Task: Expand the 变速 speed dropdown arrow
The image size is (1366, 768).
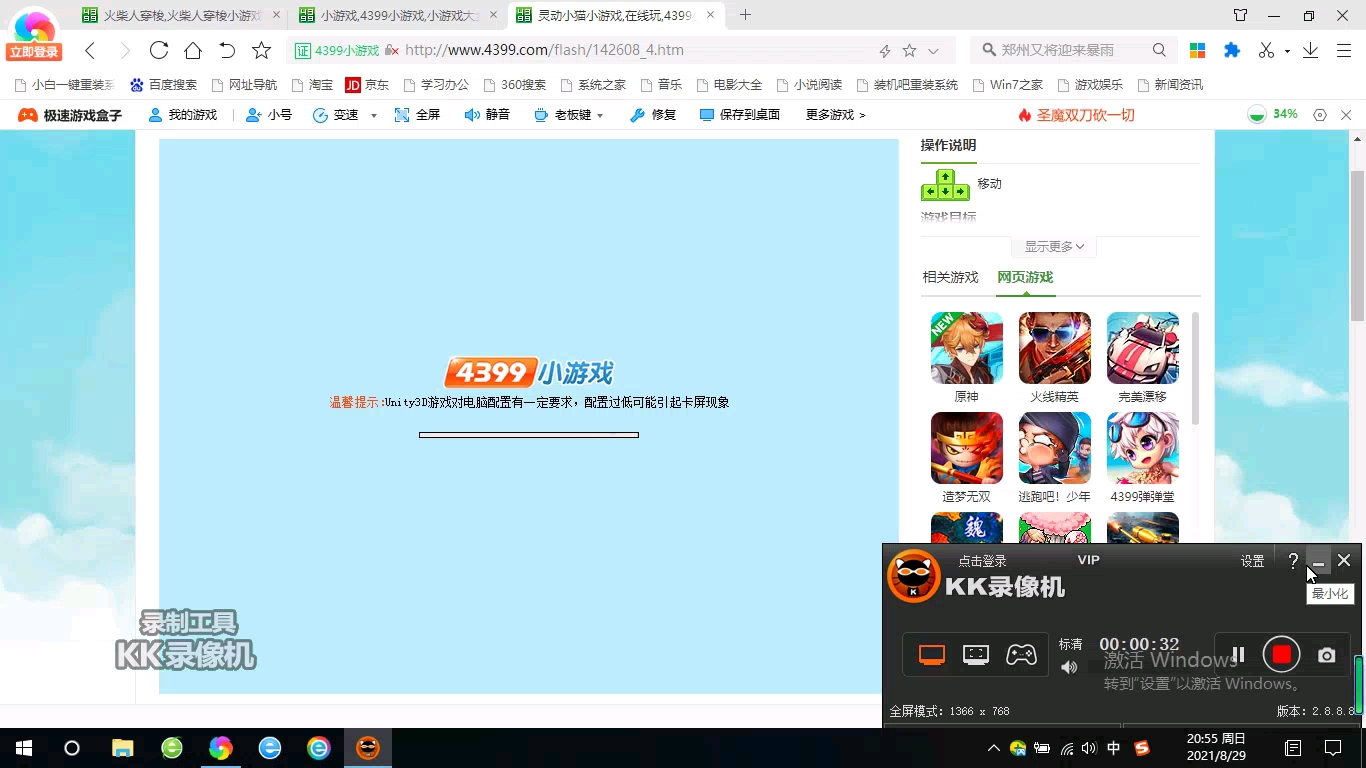Action: [374, 116]
